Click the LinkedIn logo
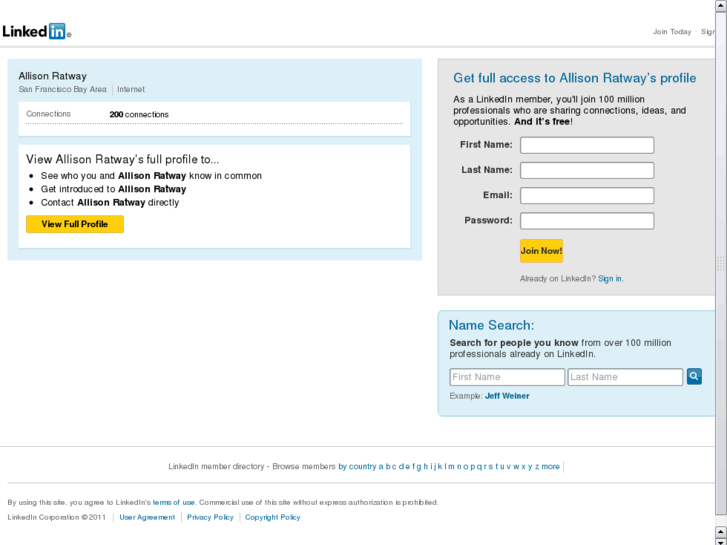Image resolution: width=727 pixels, height=545 pixels. [37, 32]
